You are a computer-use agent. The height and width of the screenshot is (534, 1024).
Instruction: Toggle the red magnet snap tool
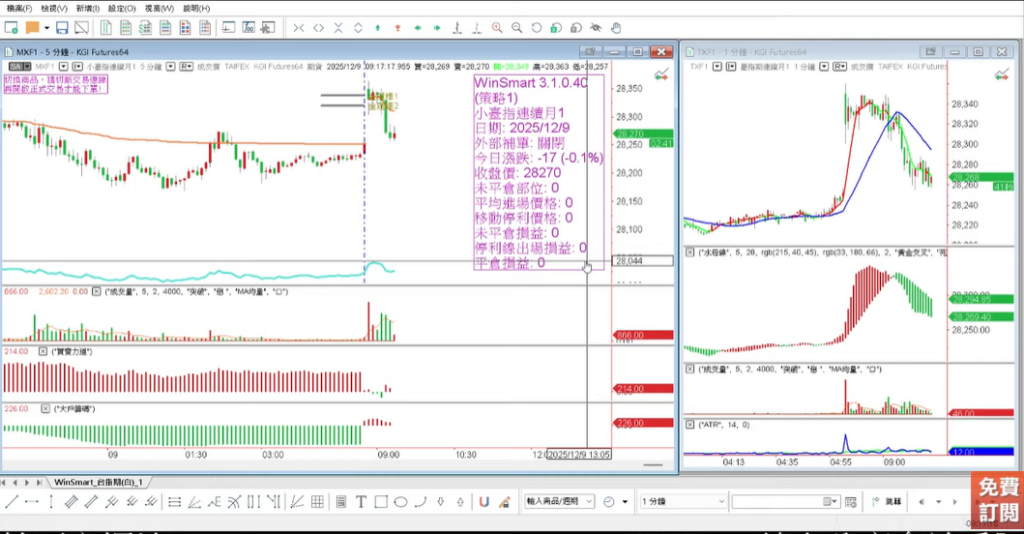pyautogui.click(x=484, y=502)
